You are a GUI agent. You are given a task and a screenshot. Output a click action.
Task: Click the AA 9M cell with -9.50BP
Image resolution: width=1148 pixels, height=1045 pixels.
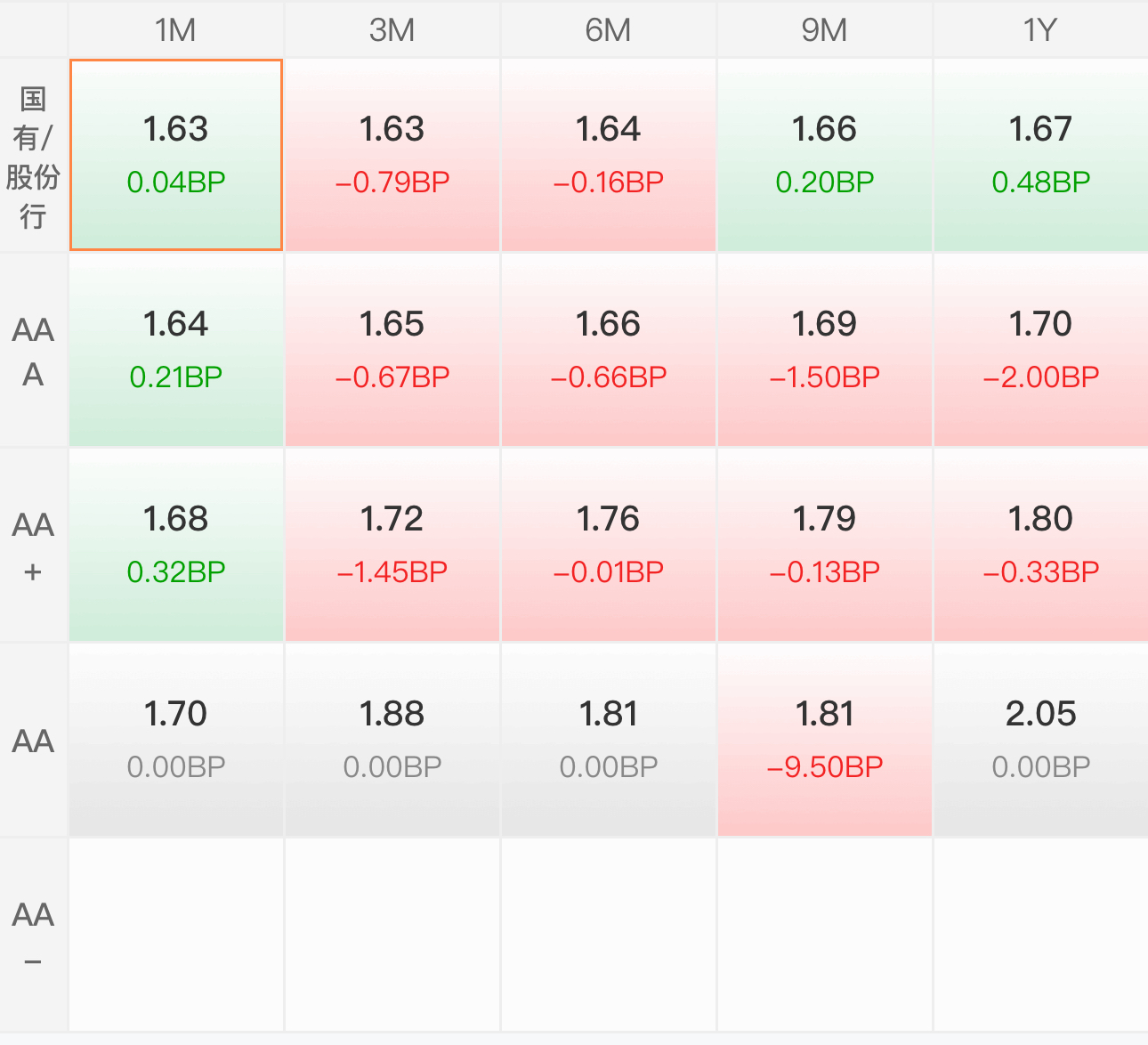click(825, 740)
